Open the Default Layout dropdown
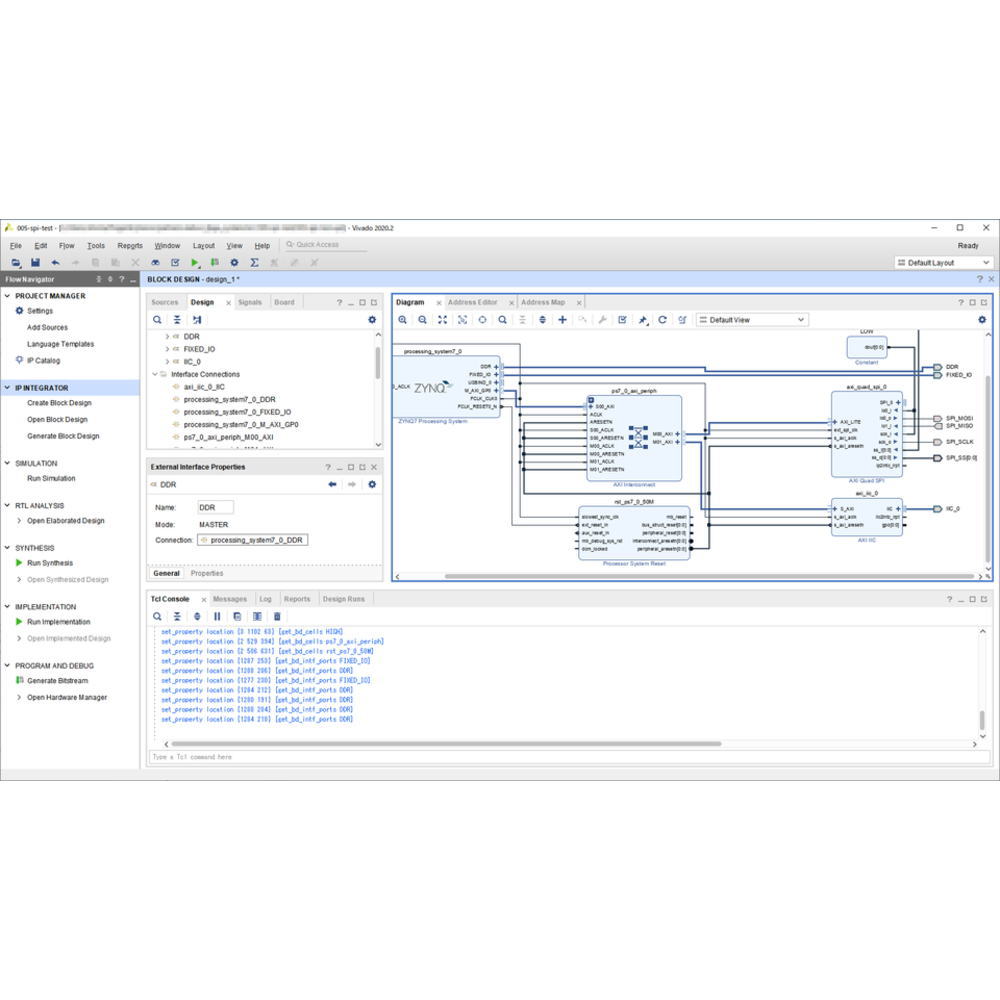This screenshot has width=1000, height=1000. [944, 263]
